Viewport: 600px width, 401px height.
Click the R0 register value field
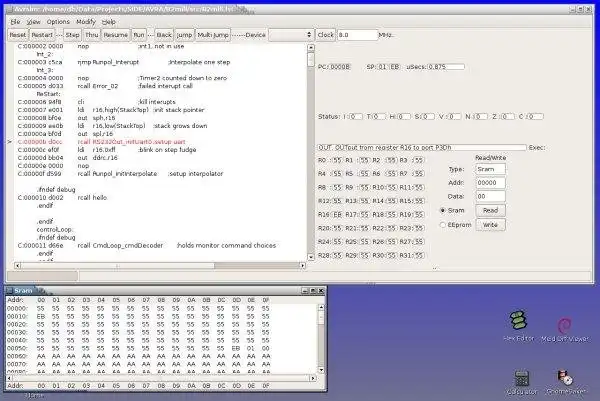click(337, 160)
